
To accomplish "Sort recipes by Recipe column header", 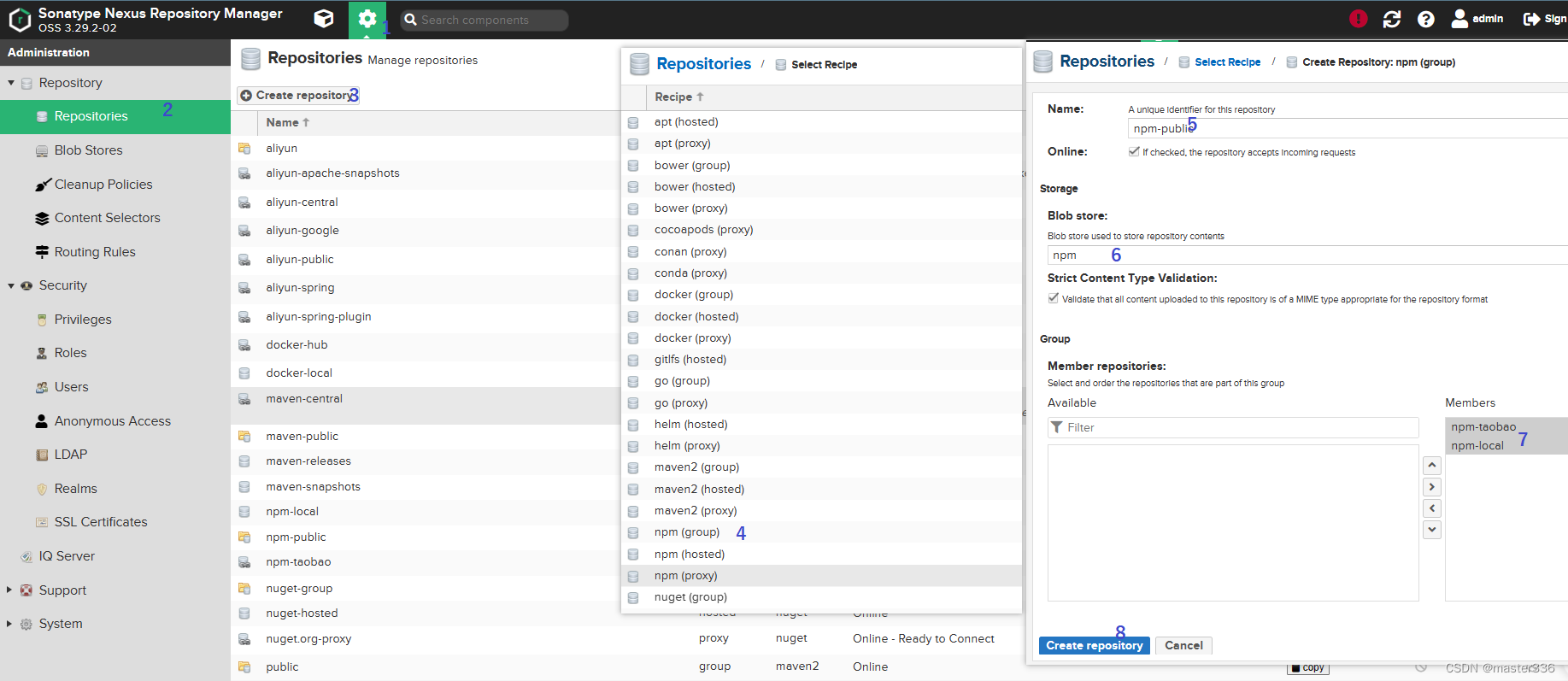I will 678,97.
